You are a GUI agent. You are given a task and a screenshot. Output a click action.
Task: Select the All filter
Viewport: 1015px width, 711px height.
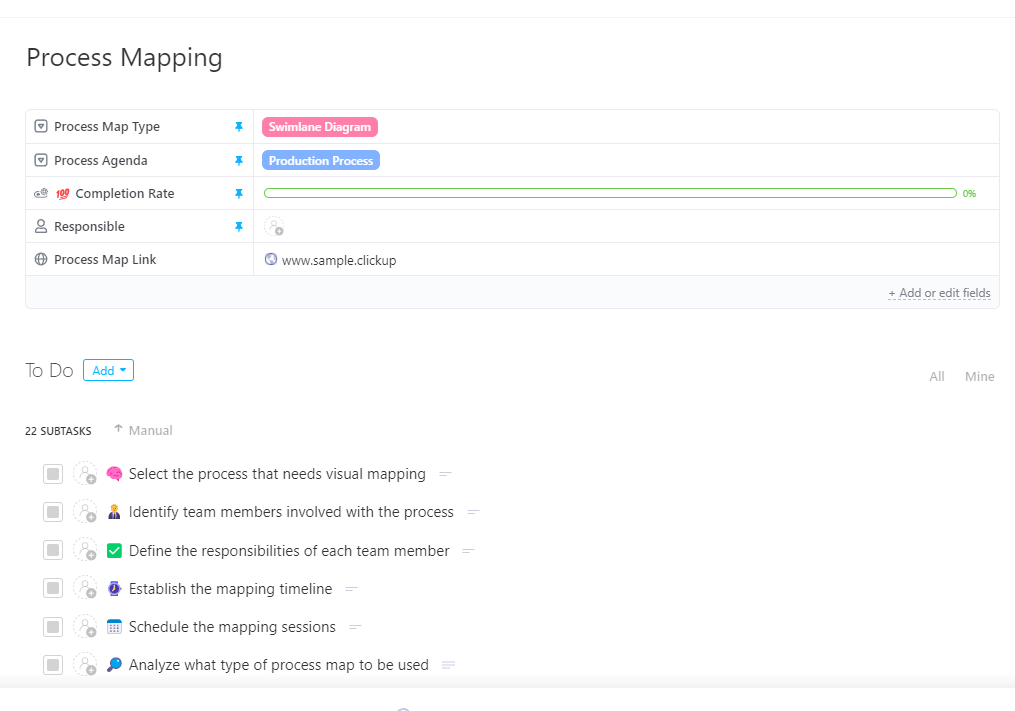click(x=937, y=376)
